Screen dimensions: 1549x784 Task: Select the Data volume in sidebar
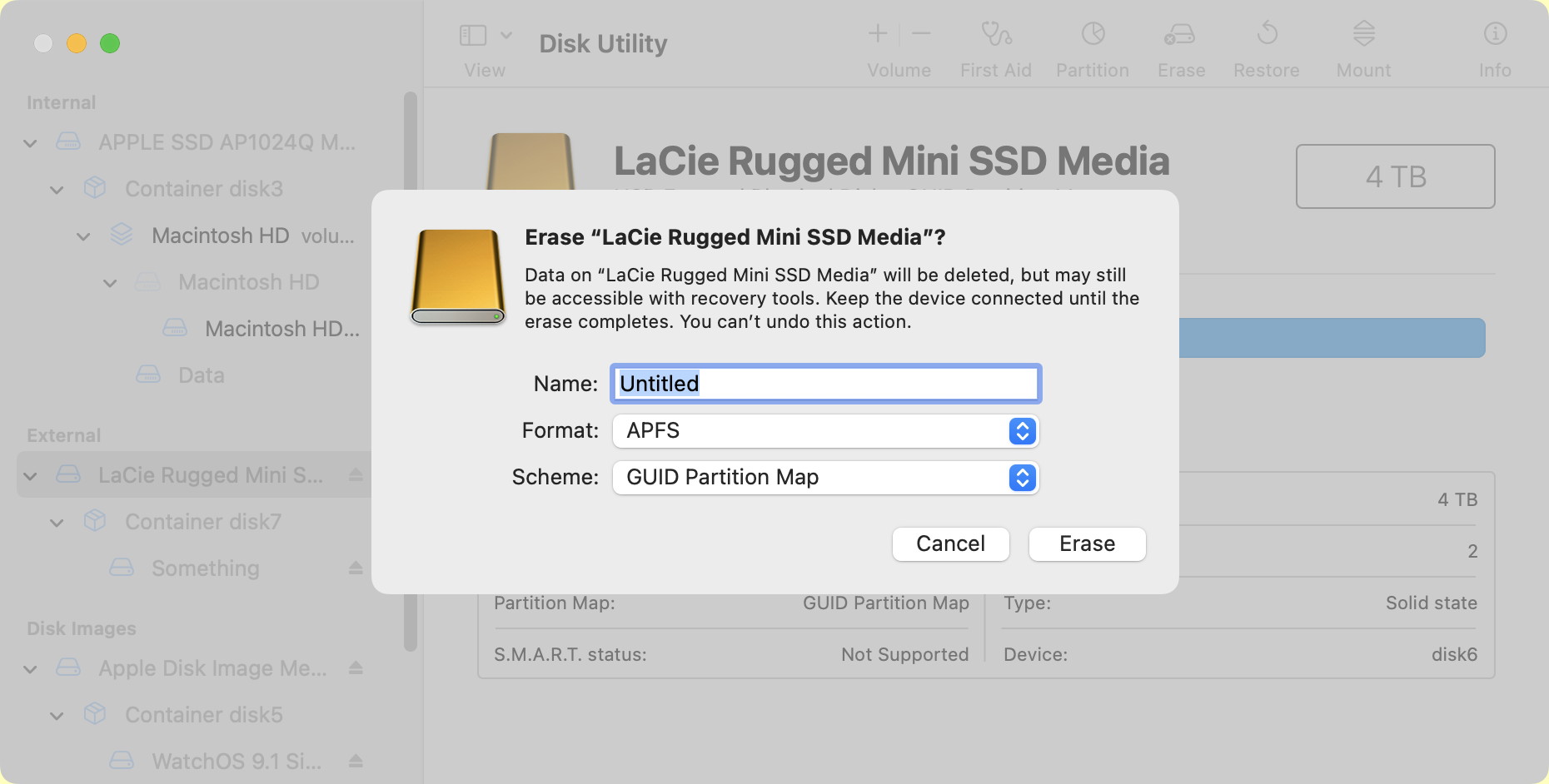pyautogui.click(x=201, y=375)
